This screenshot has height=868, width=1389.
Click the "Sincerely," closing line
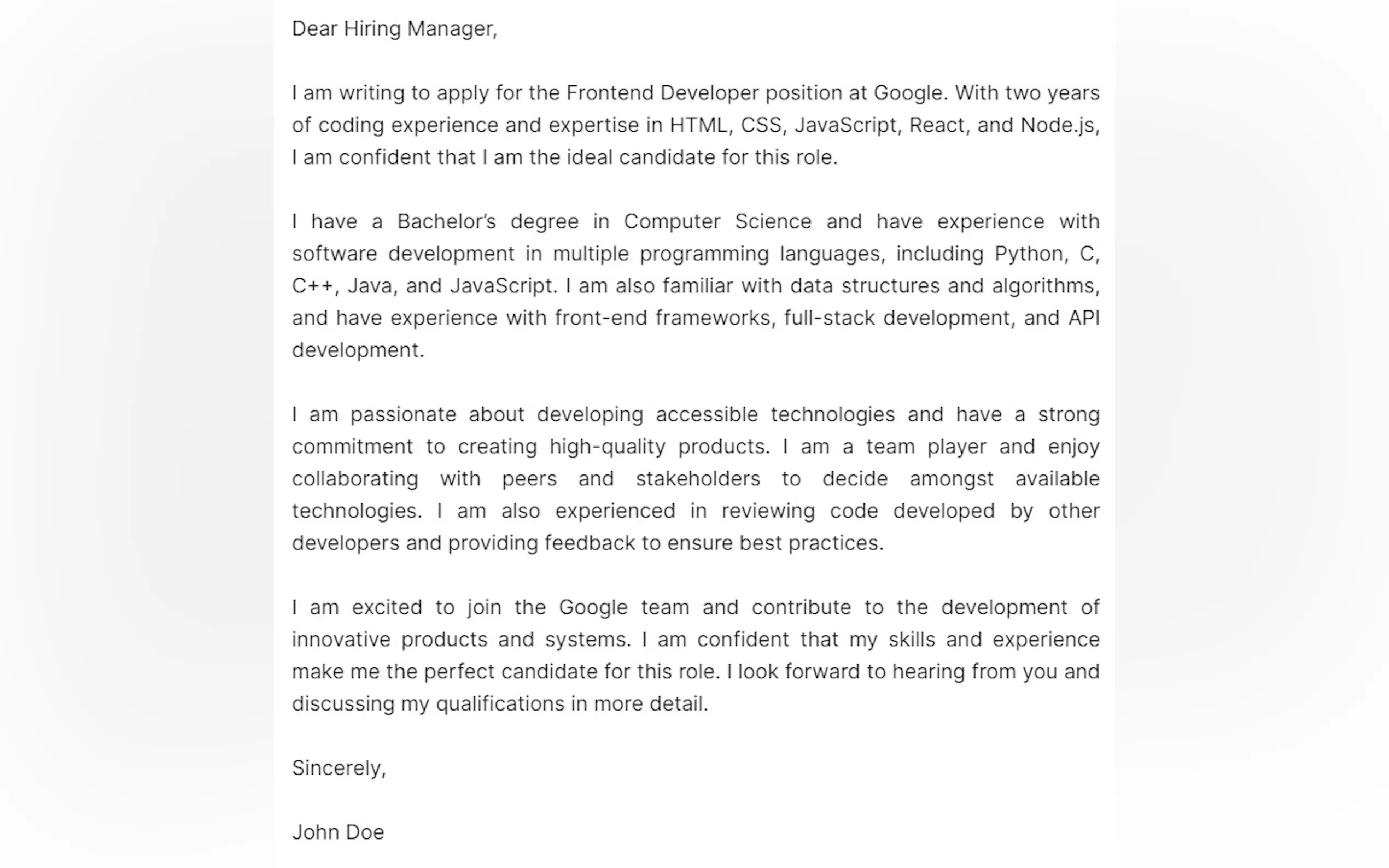coord(339,768)
